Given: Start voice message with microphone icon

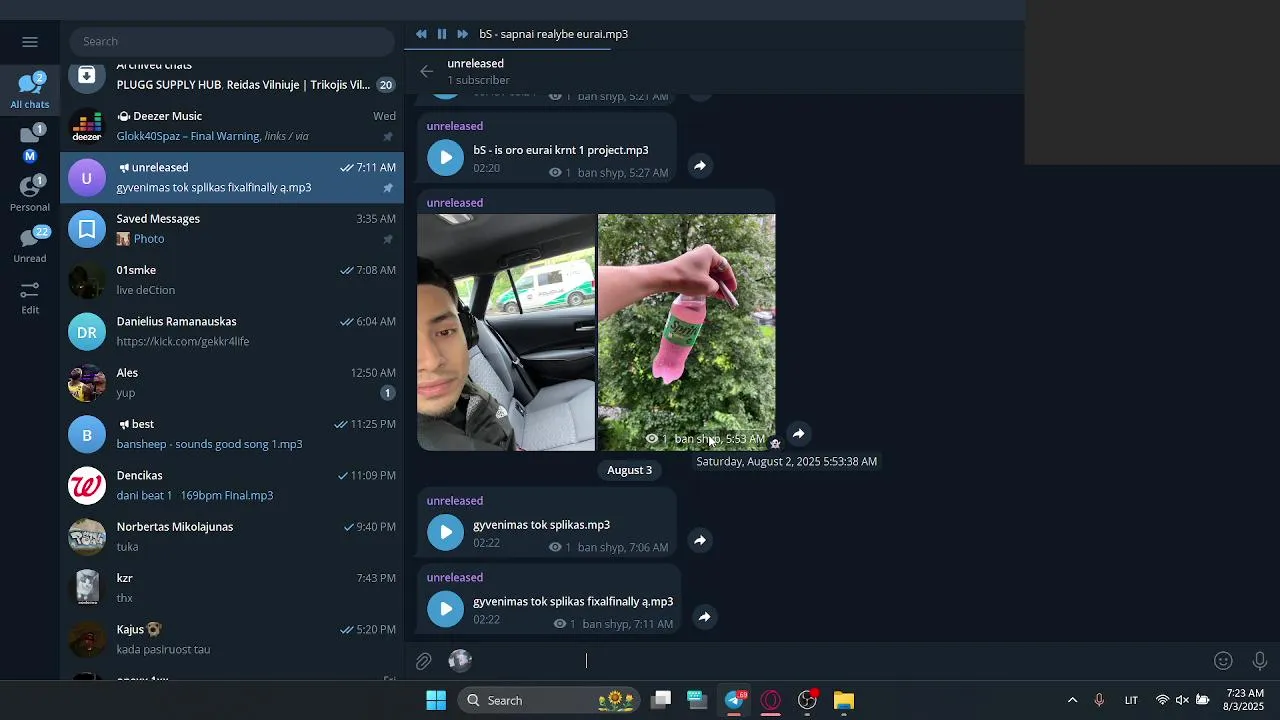Looking at the screenshot, I should point(1260,661).
